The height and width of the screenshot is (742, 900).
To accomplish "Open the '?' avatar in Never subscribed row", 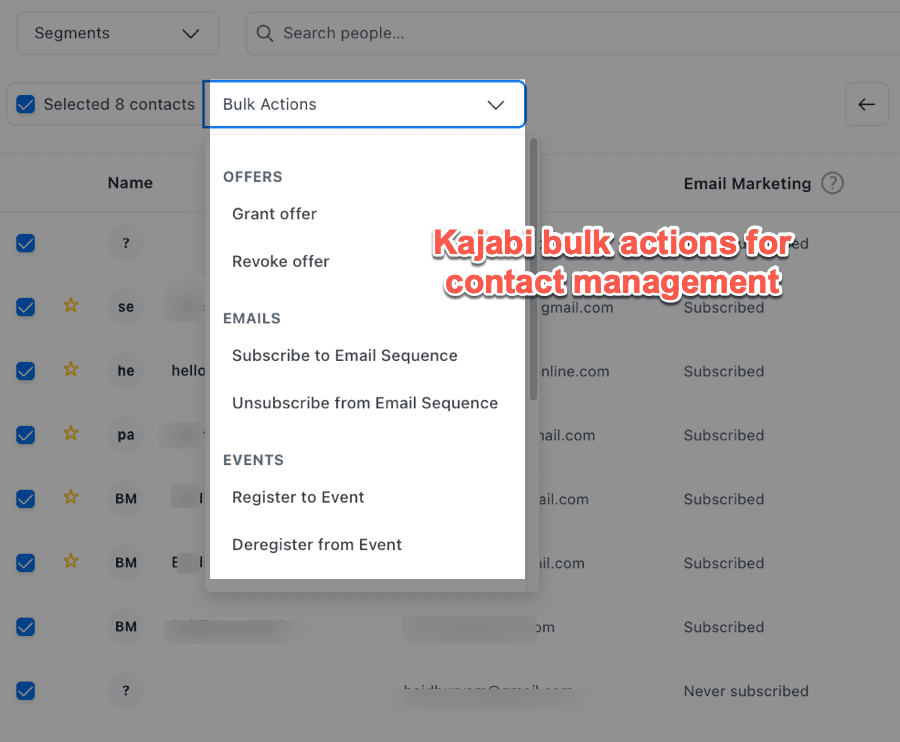I will [x=126, y=690].
